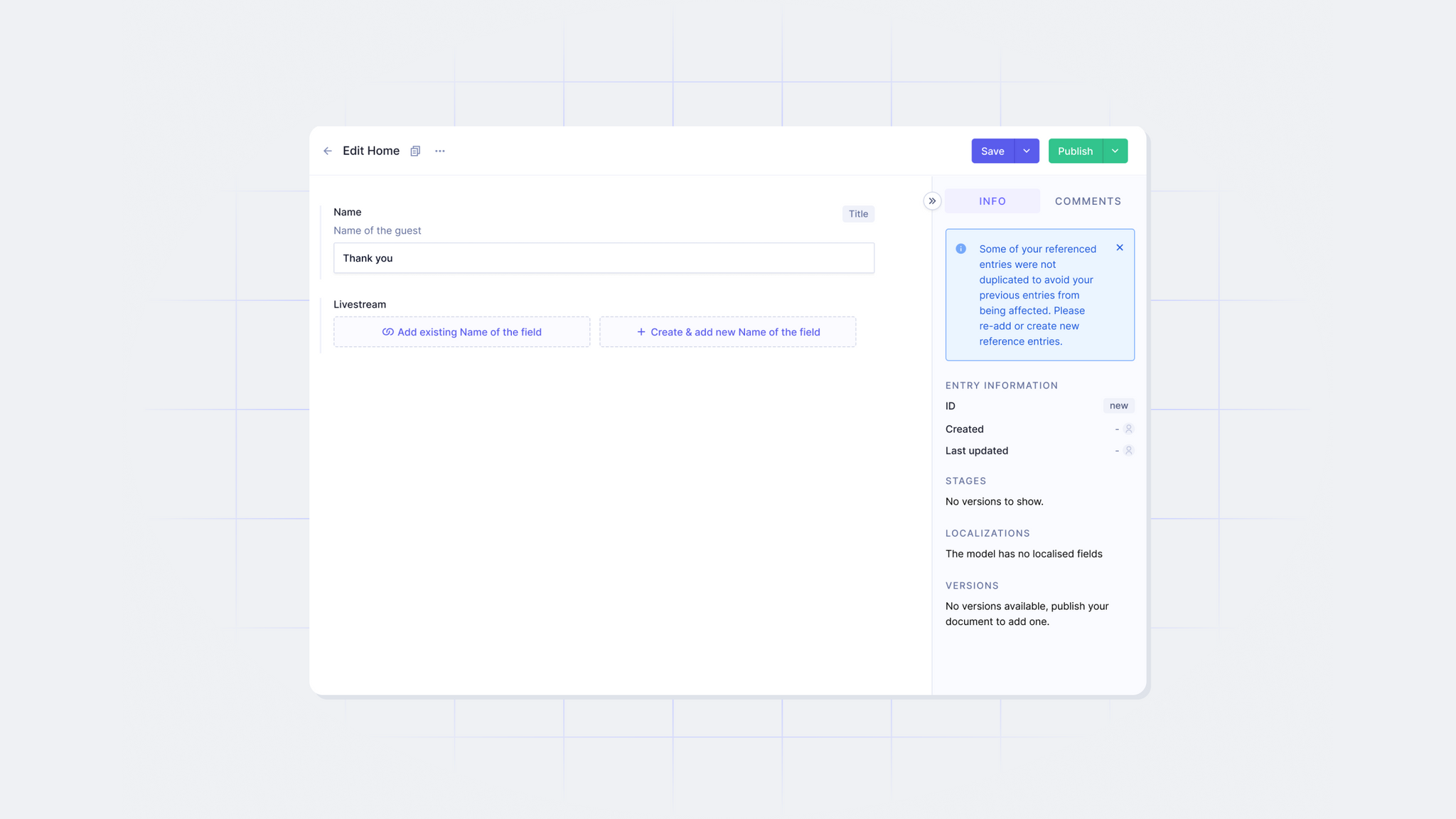Go back using the left arrow icon
Viewport: 1456px width, 819px height.
click(327, 151)
